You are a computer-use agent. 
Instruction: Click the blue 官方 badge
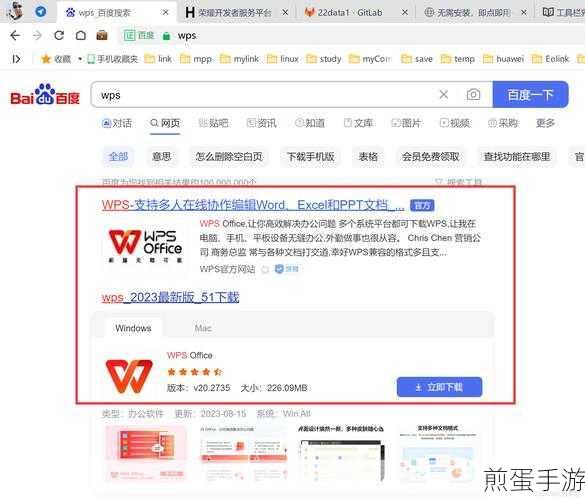pyautogui.click(x=422, y=206)
